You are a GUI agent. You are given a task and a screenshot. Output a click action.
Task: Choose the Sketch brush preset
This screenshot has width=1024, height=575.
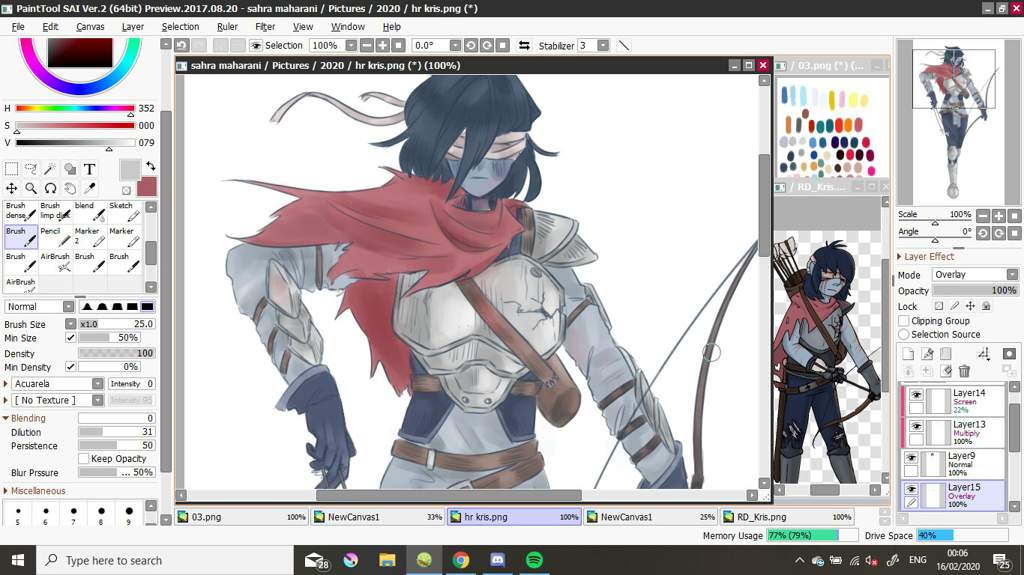[124, 211]
